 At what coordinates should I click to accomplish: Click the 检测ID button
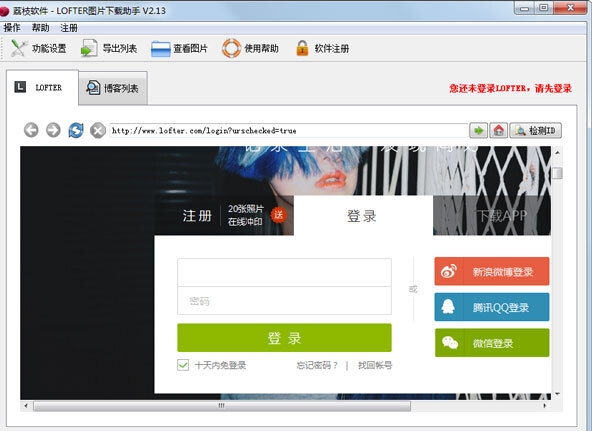(535, 131)
